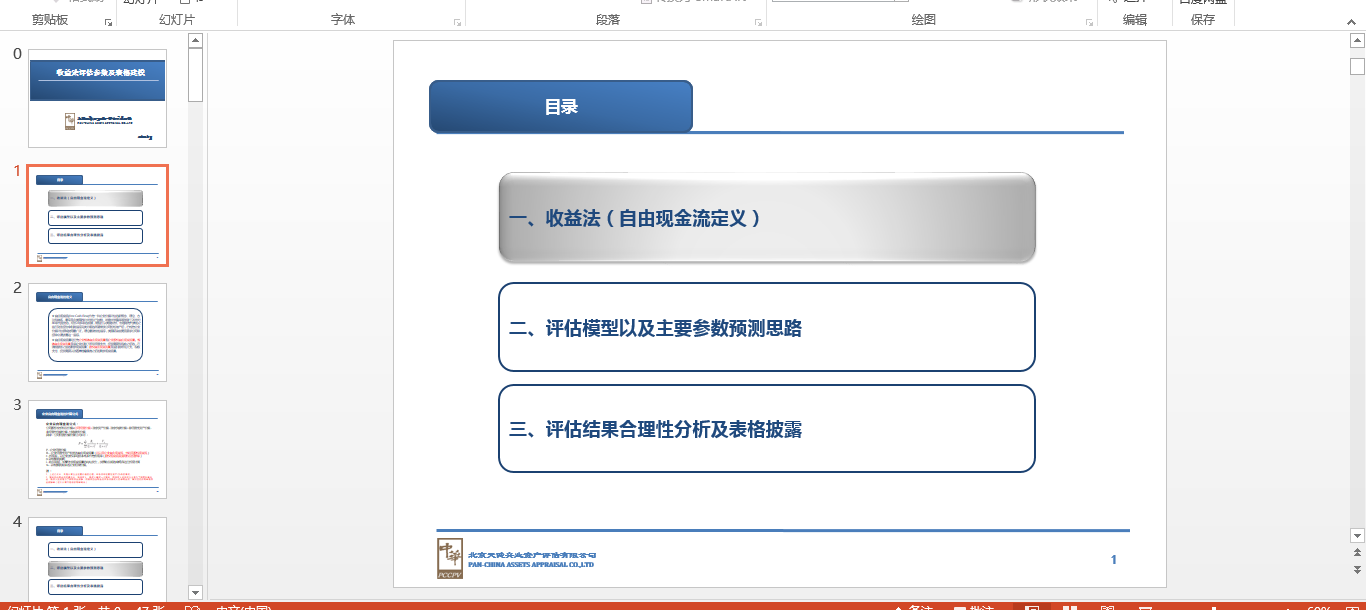Click the 段落 ribbon group label
Image resolution: width=1366 pixels, height=610 pixels.
click(x=608, y=20)
